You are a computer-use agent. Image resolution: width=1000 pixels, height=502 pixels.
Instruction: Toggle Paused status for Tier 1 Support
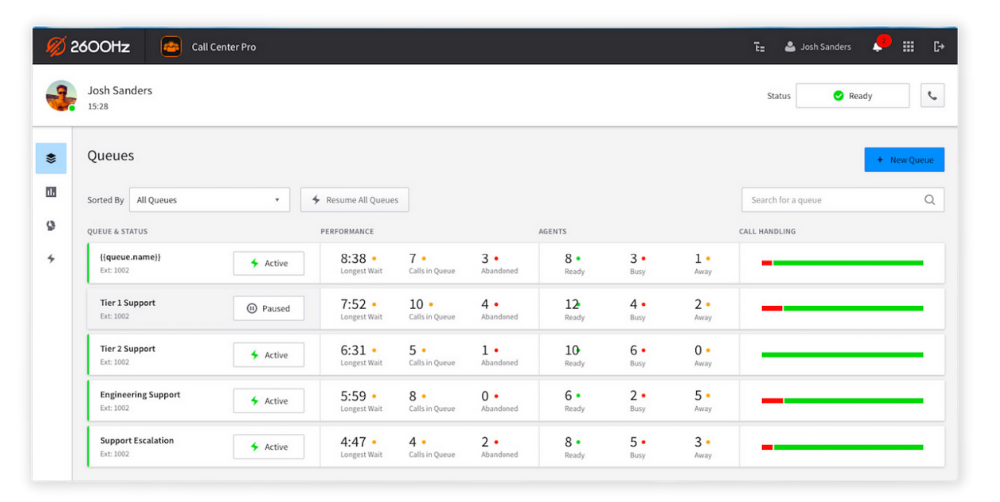268,308
